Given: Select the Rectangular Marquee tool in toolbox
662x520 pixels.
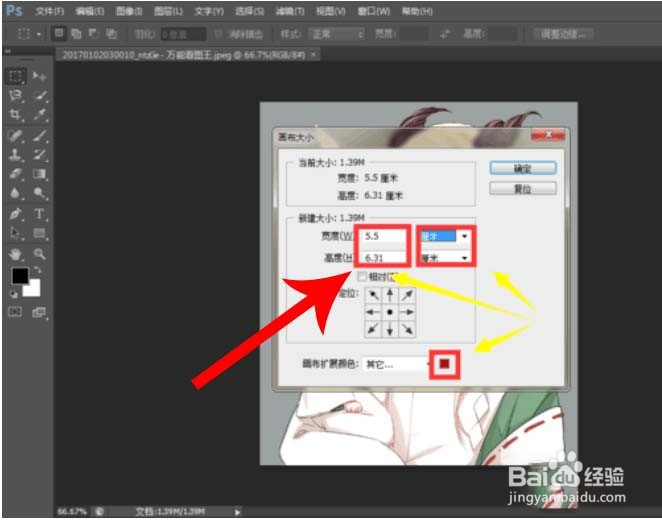Looking at the screenshot, I should (x=16, y=76).
